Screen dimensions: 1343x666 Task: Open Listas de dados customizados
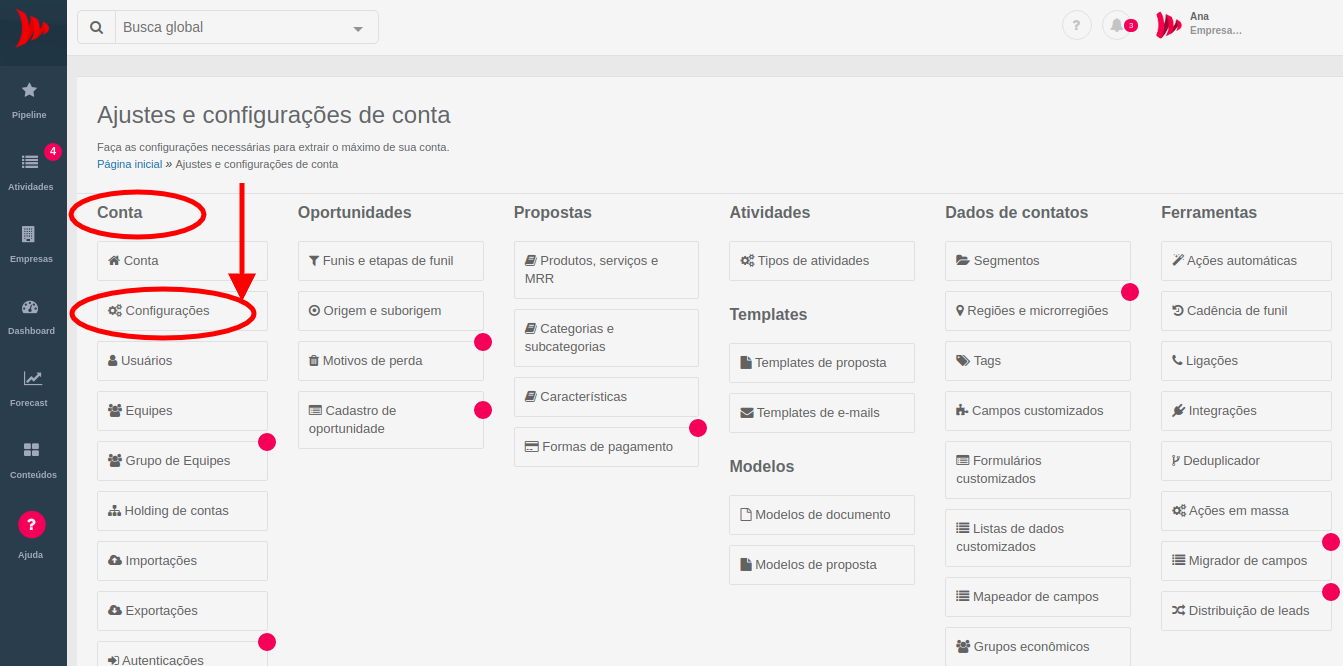[x=1038, y=538]
